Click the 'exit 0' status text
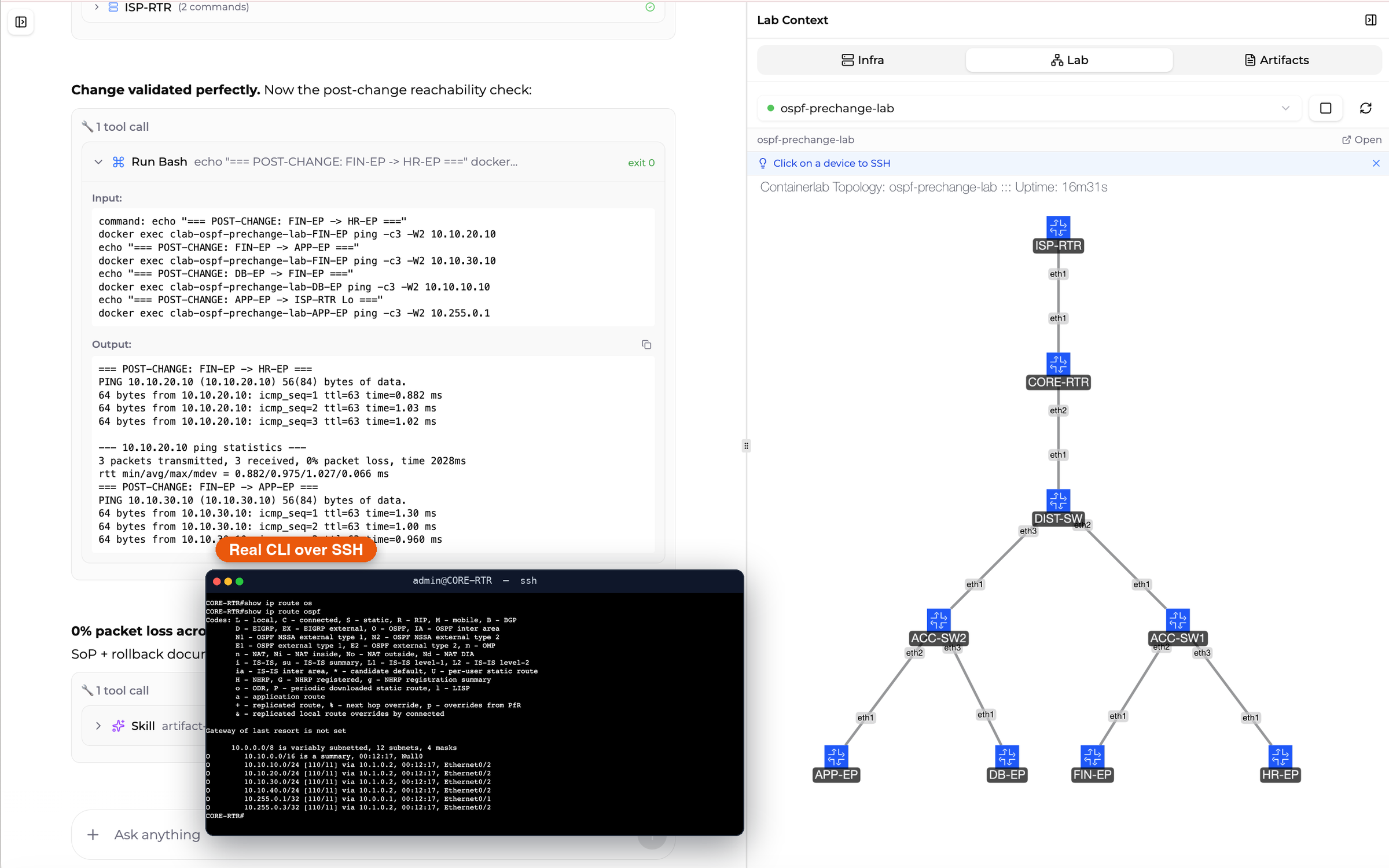 coord(641,163)
